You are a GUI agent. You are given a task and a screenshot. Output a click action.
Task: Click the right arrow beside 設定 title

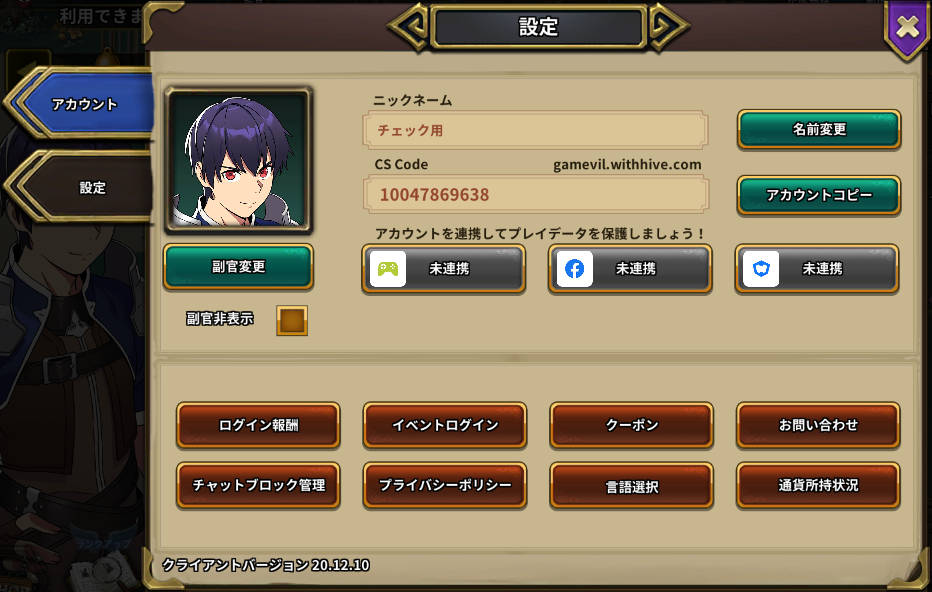pos(669,27)
